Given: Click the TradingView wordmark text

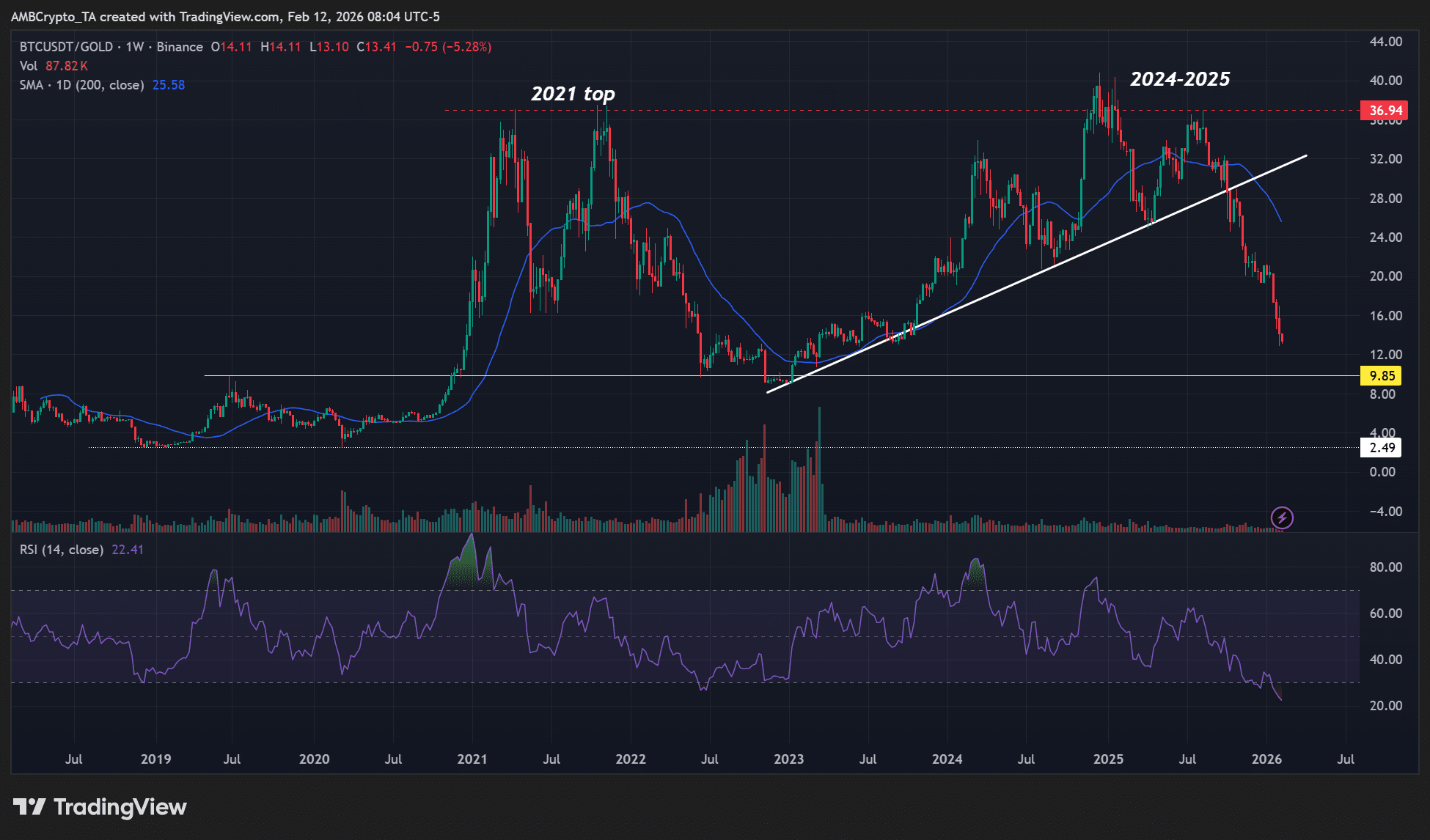Looking at the screenshot, I should [120, 807].
